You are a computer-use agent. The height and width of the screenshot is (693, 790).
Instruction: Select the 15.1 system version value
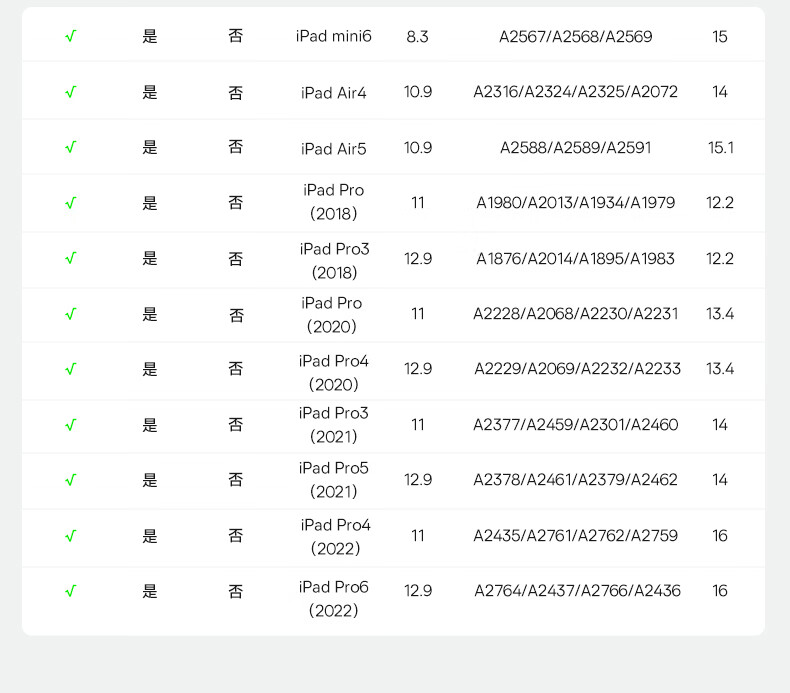720,148
